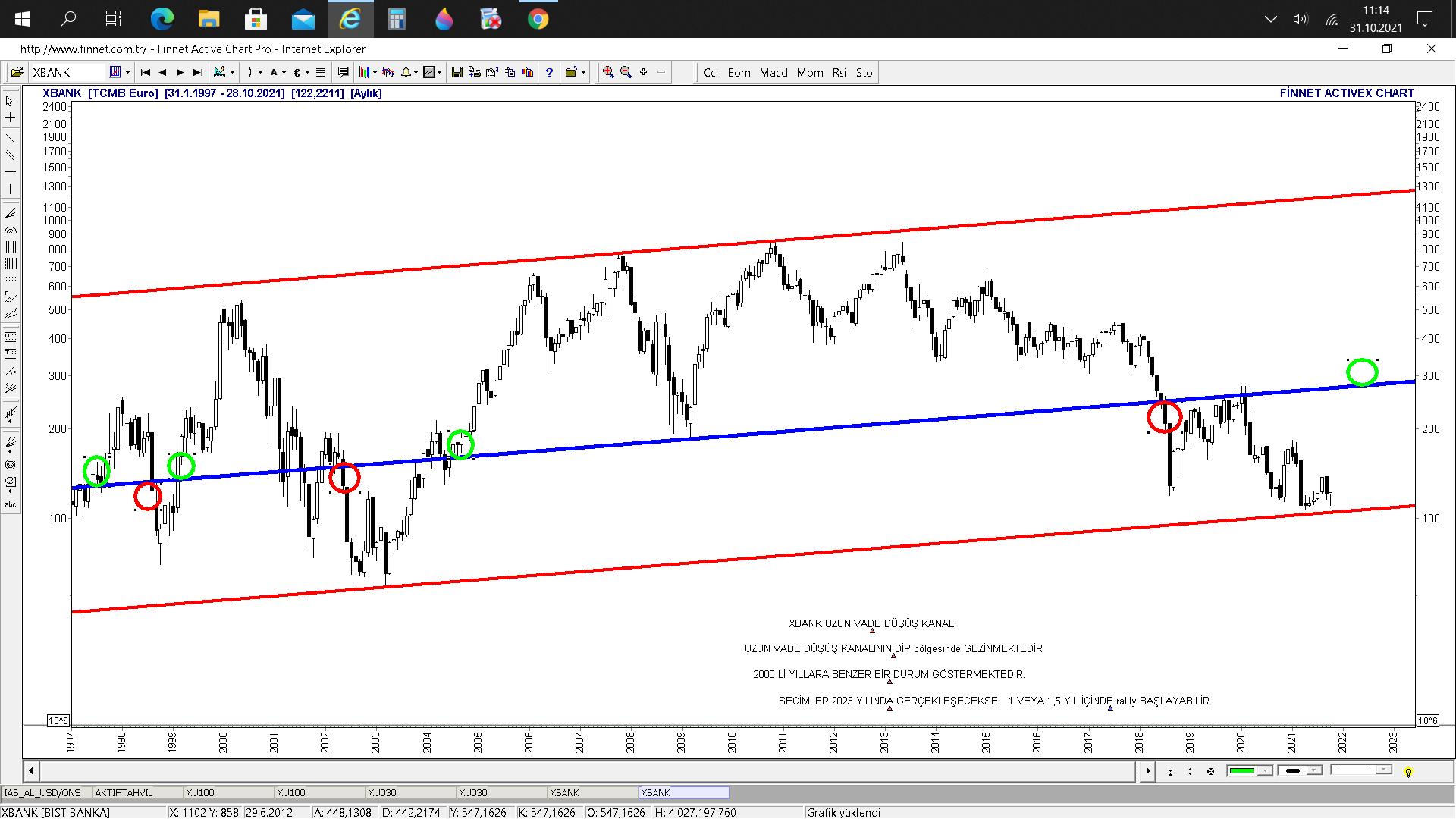This screenshot has width=1456, height=819.
Task: Click the drawing tools chart-pencil icon
Action: pyautogui.click(x=220, y=73)
